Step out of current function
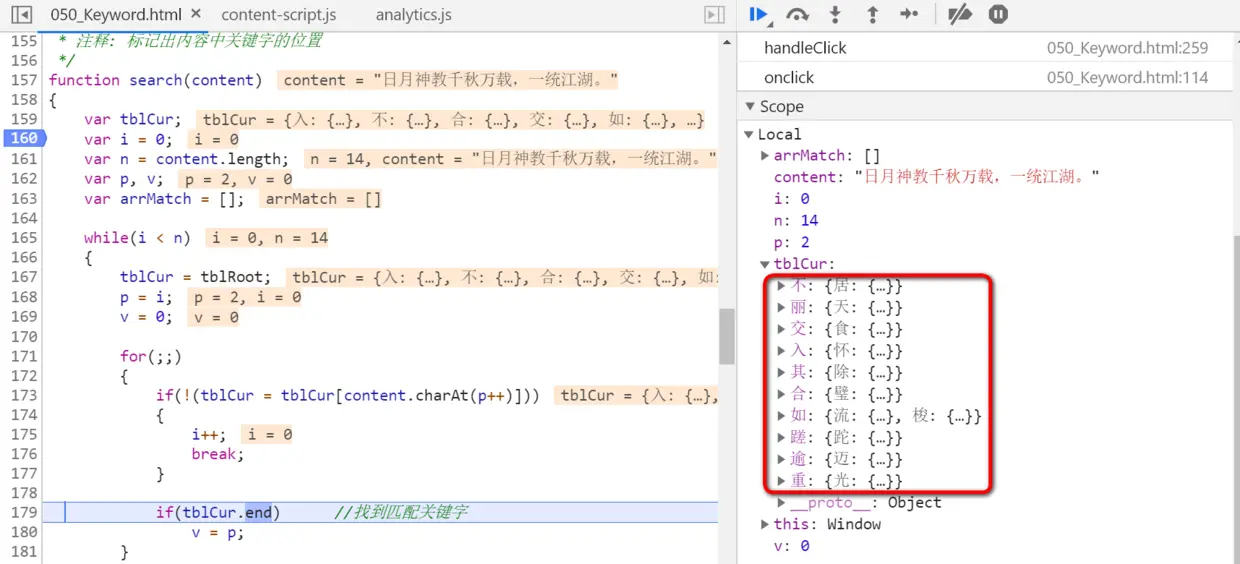Viewport: 1240px width, 564px height. (872, 14)
